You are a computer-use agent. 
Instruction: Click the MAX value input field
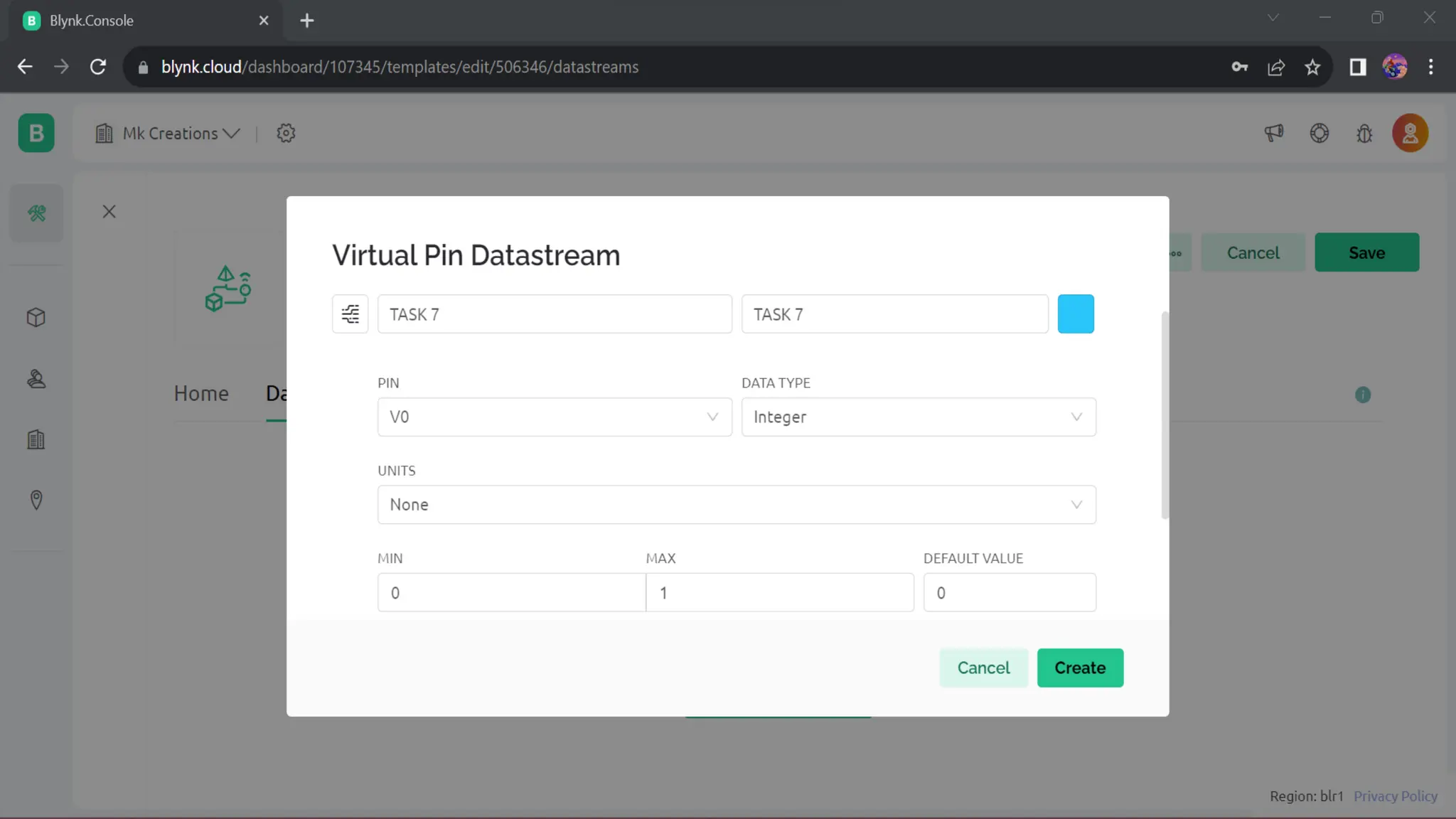pyautogui.click(x=779, y=592)
